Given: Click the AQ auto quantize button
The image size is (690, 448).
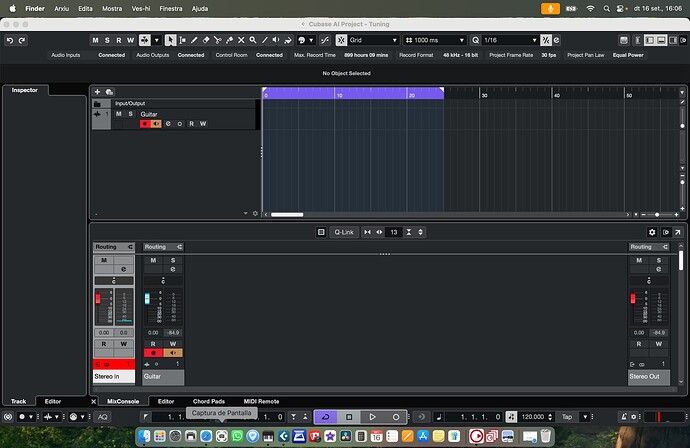Looking at the screenshot, I should pyautogui.click(x=103, y=417).
